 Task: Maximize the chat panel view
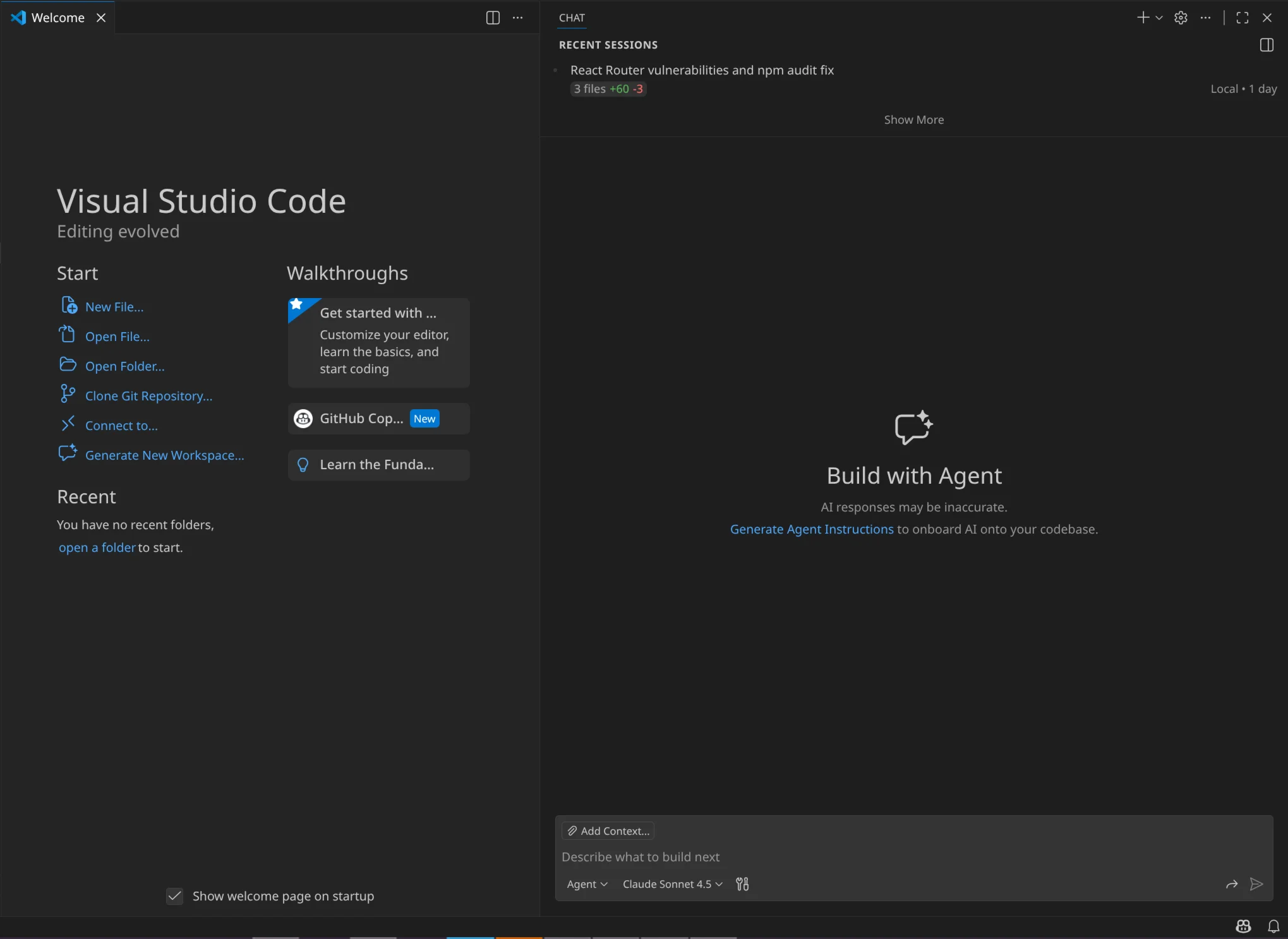pos(1242,18)
